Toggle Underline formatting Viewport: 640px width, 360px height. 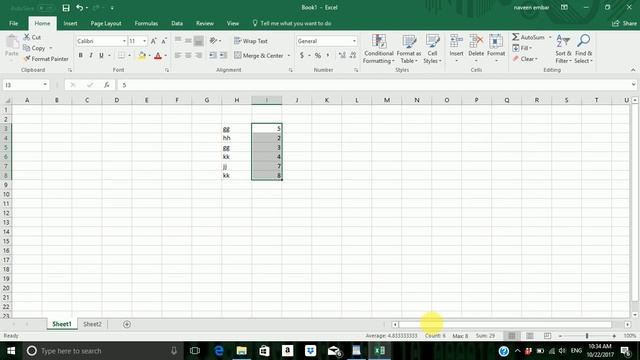click(x=101, y=56)
